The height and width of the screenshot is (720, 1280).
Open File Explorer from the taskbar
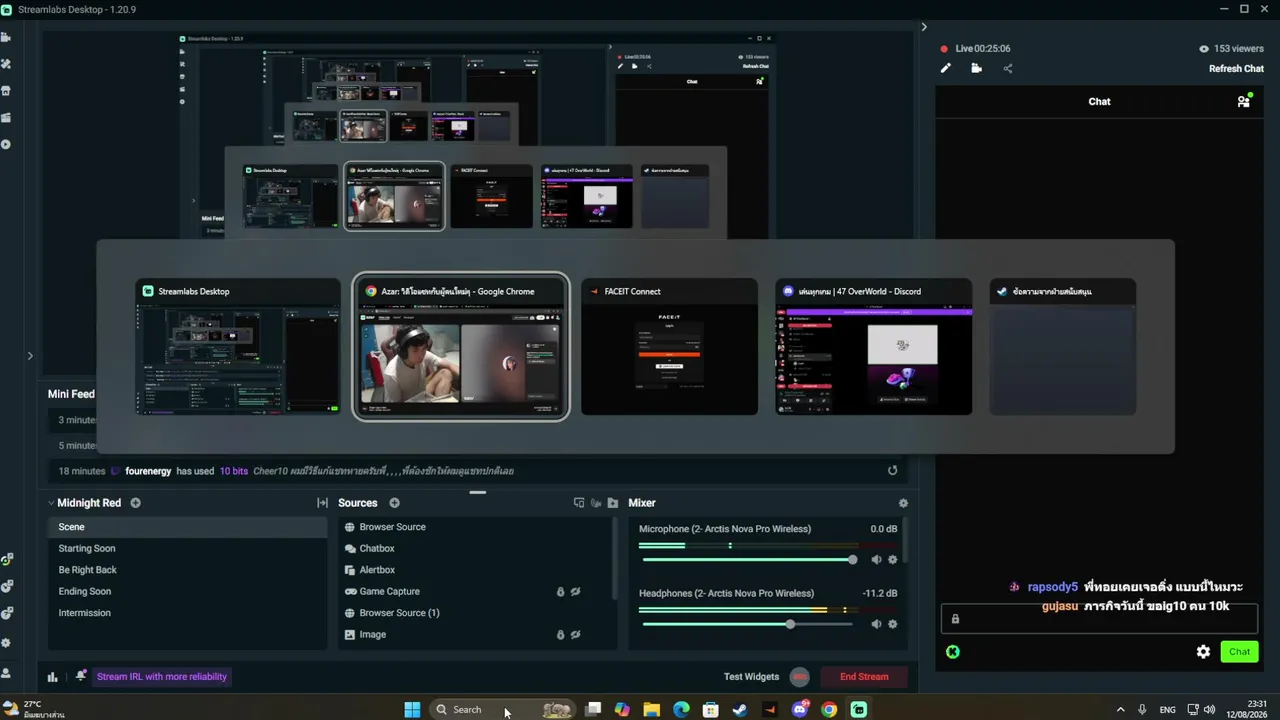point(652,710)
